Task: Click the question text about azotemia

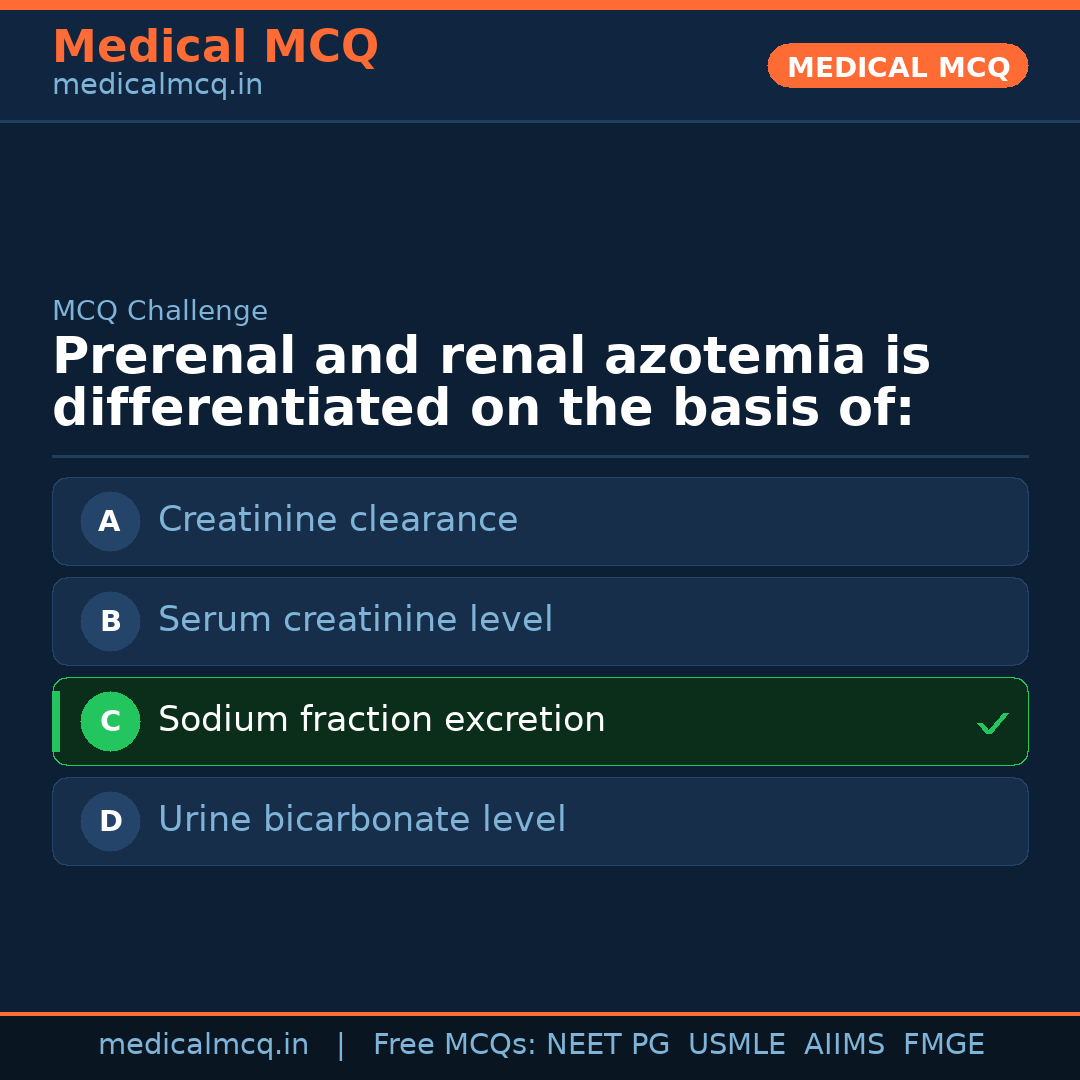Action: pyautogui.click(x=490, y=383)
